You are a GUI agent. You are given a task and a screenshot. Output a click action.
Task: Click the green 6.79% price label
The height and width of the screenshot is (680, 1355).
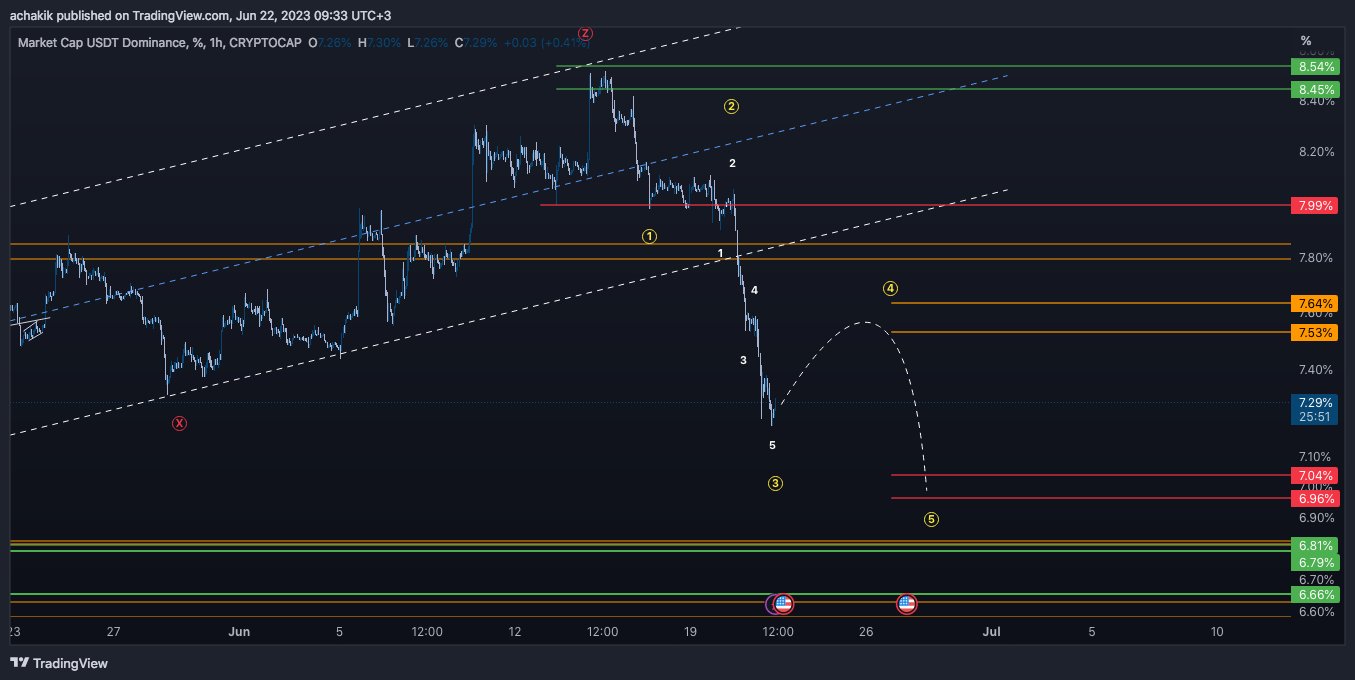point(1315,562)
